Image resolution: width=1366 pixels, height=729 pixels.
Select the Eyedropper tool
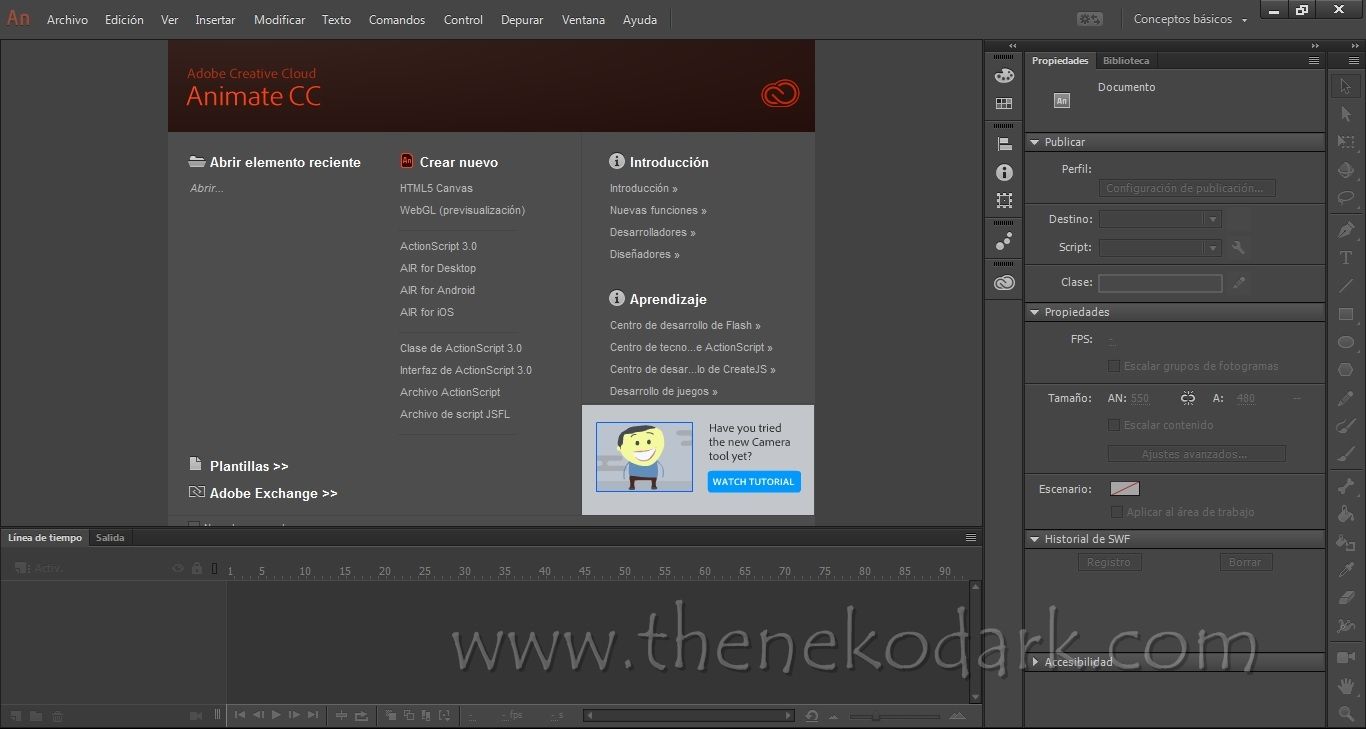tap(1346, 571)
